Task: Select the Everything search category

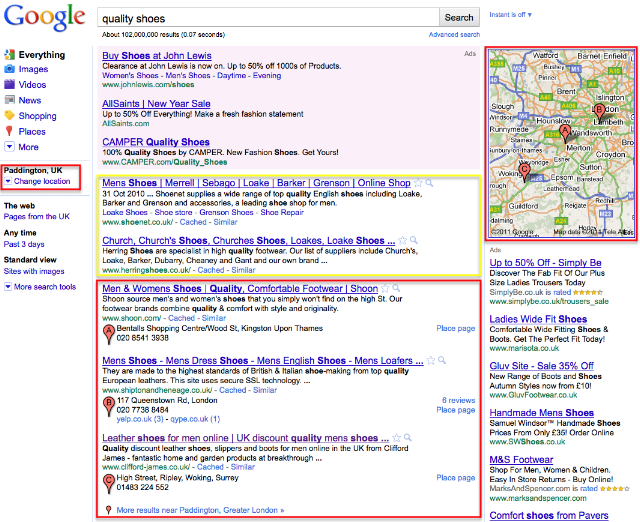Action: pos(42,55)
